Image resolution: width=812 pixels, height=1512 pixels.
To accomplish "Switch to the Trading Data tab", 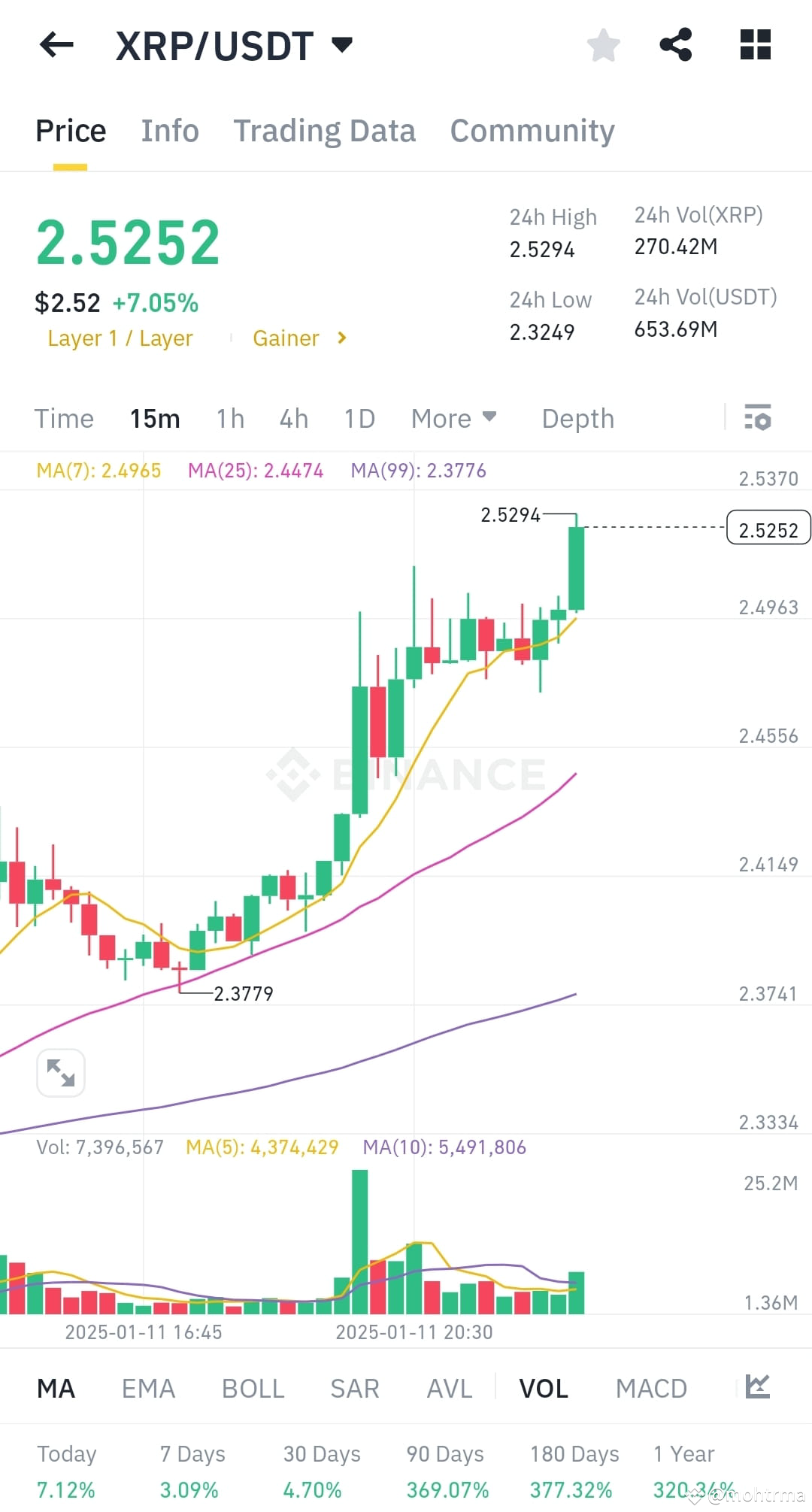I will click(325, 130).
